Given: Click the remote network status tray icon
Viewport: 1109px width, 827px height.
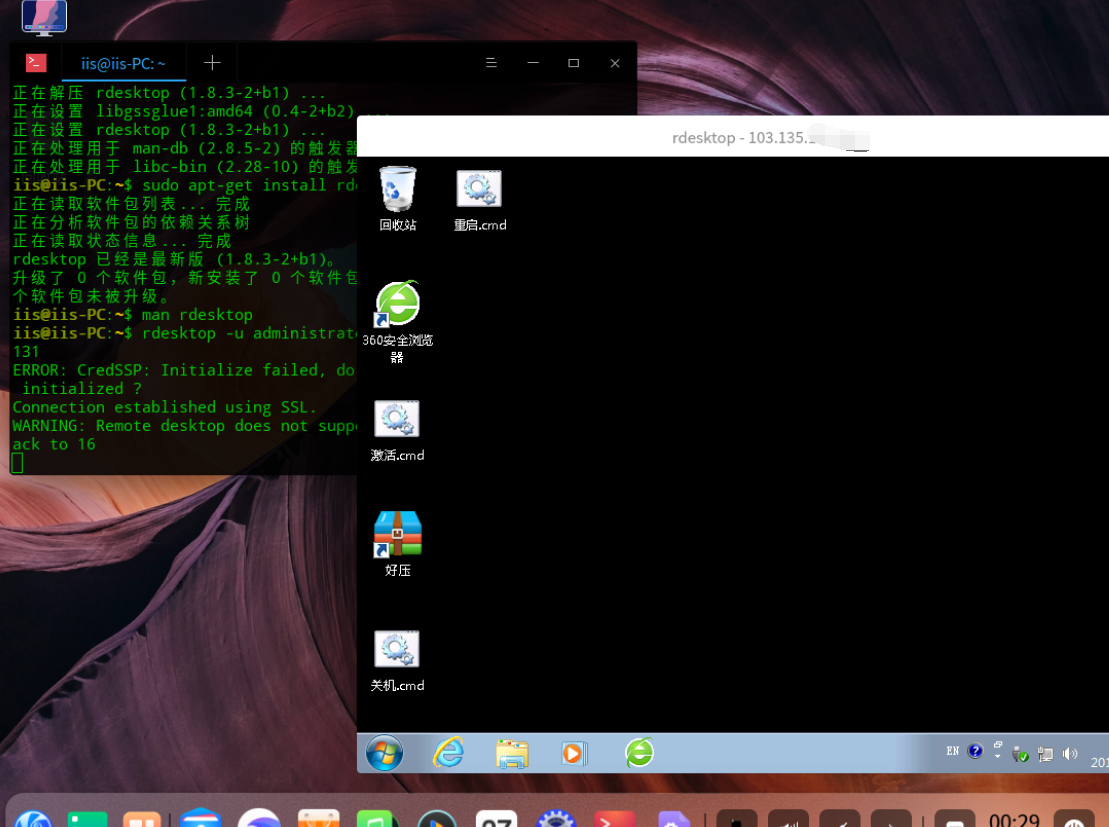Looking at the screenshot, I should tap(1045, 754).
